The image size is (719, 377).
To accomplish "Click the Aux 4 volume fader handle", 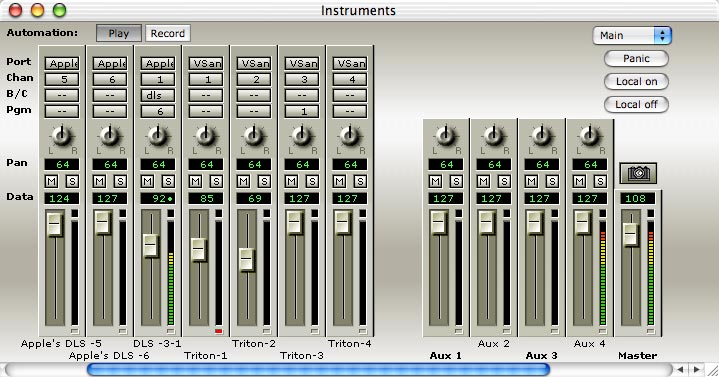I will click(583, 223).
